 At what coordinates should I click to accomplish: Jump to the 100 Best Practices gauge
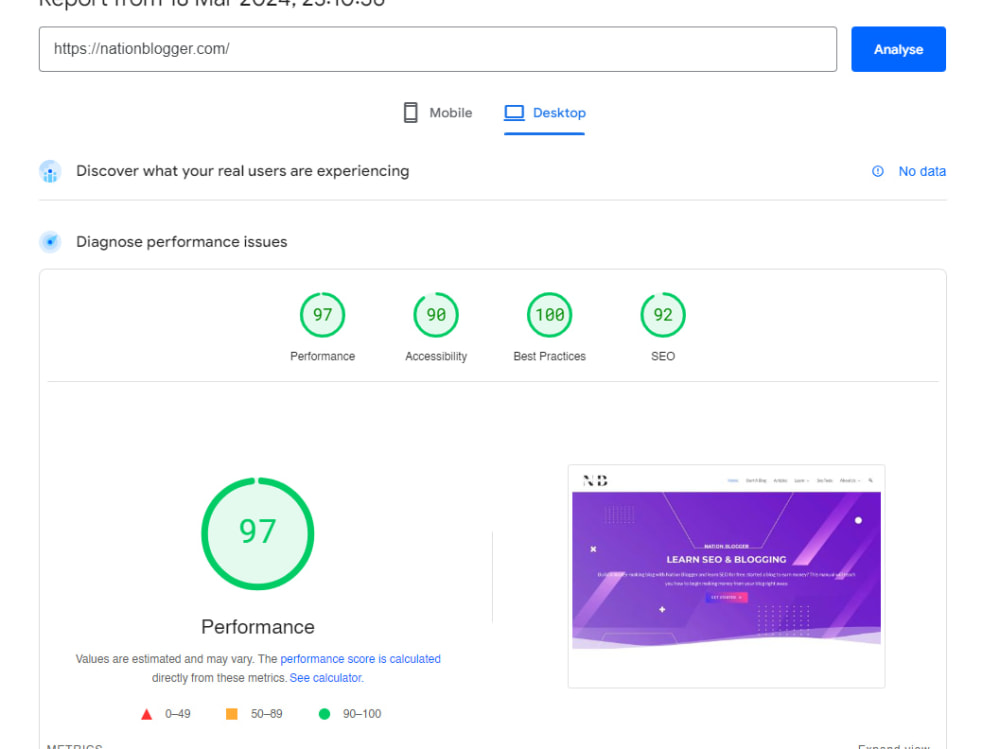coord(549,315)
